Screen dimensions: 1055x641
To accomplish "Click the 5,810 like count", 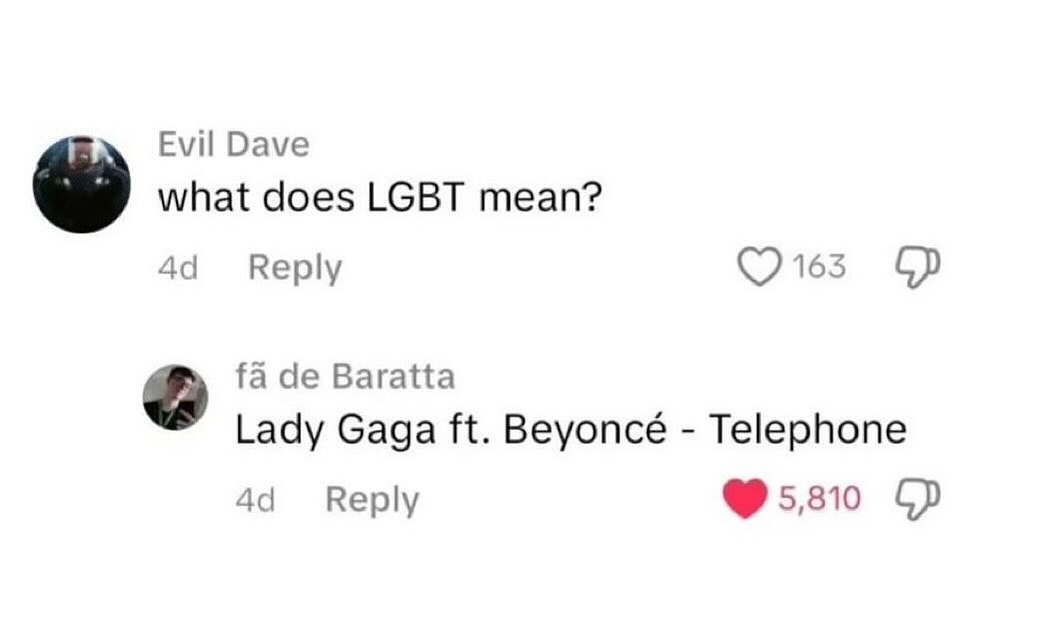I will tap(818, 498).
